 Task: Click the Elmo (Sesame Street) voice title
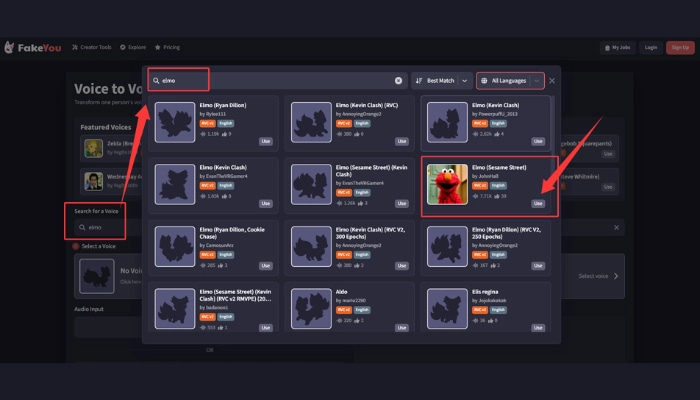point(499,167)
